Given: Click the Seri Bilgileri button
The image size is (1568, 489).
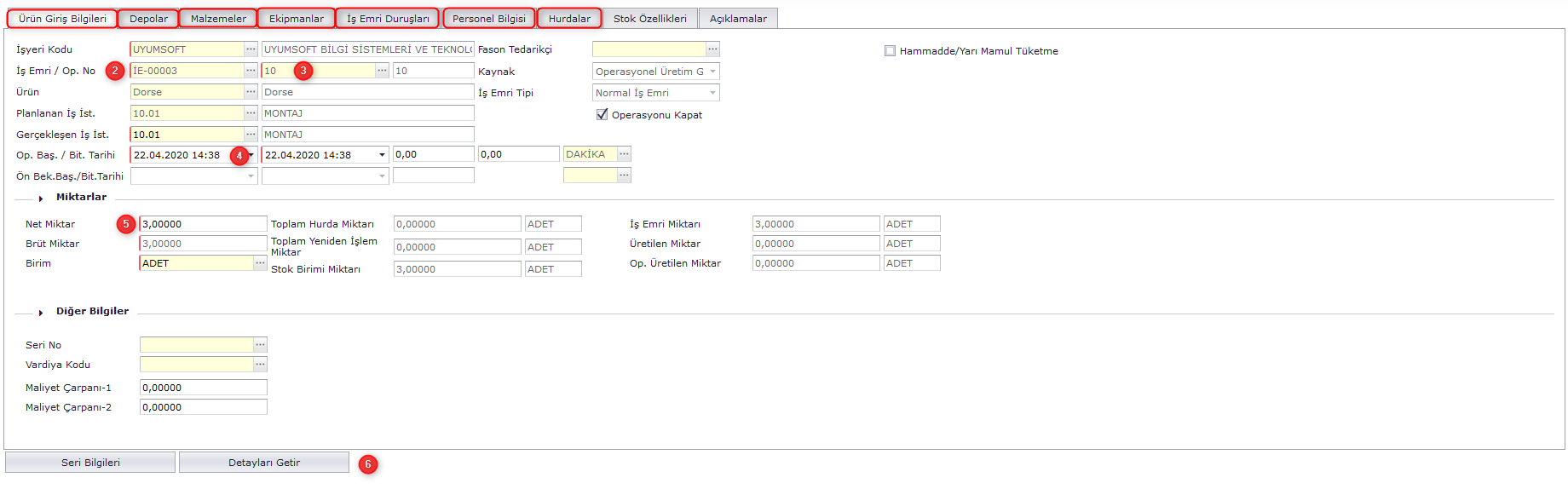Looking at the screenshot, I should click(x=90, y=463).
